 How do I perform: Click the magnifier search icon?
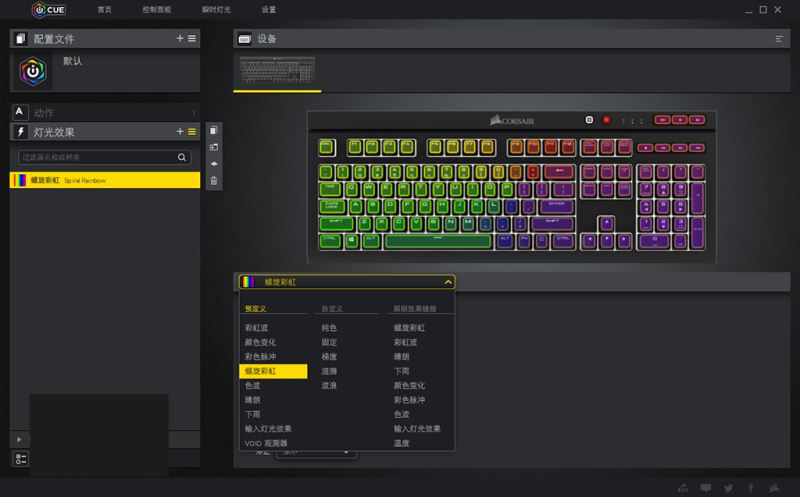tap(182, 157)
